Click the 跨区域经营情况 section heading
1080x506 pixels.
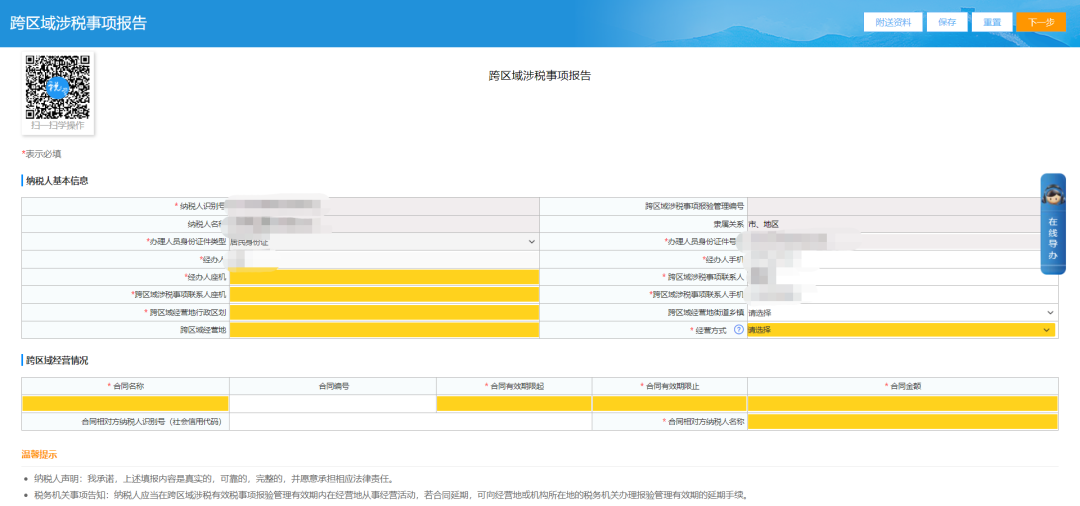(56, 360)
